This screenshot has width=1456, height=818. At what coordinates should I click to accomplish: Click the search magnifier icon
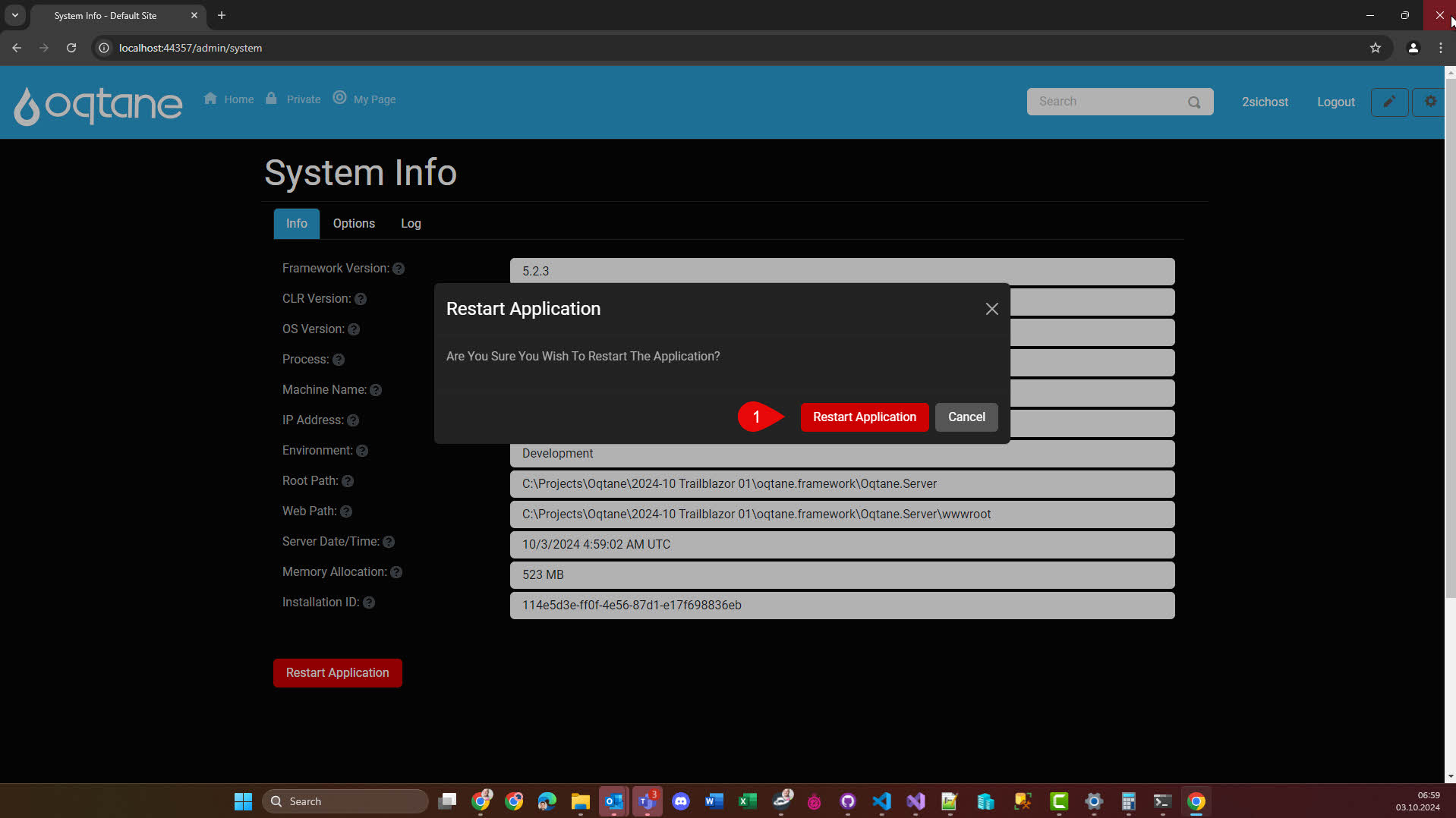pyautogui.click(x=1194, y=102)
